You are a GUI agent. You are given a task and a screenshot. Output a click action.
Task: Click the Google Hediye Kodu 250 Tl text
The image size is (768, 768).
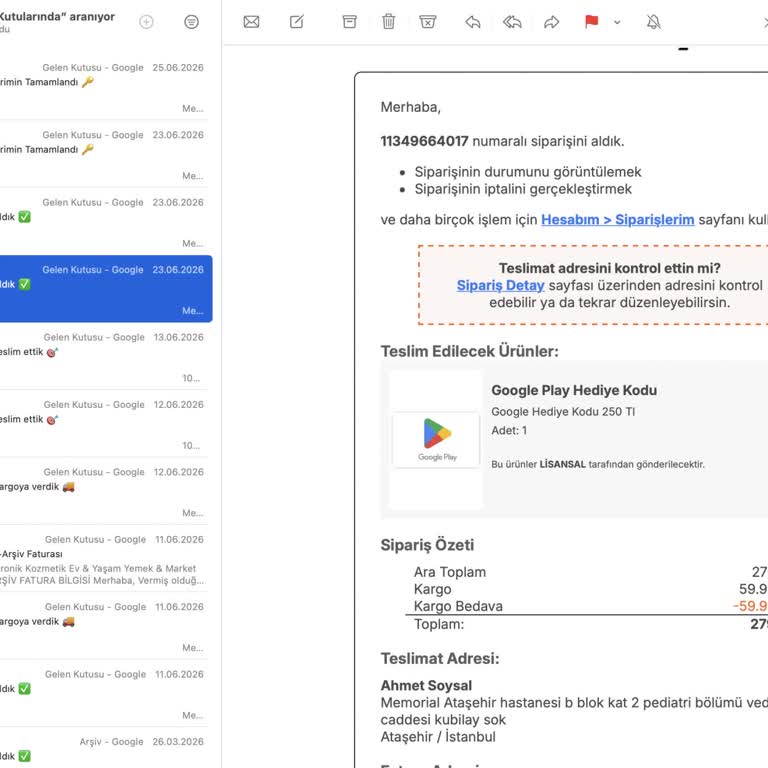click(x=563, y=412)
